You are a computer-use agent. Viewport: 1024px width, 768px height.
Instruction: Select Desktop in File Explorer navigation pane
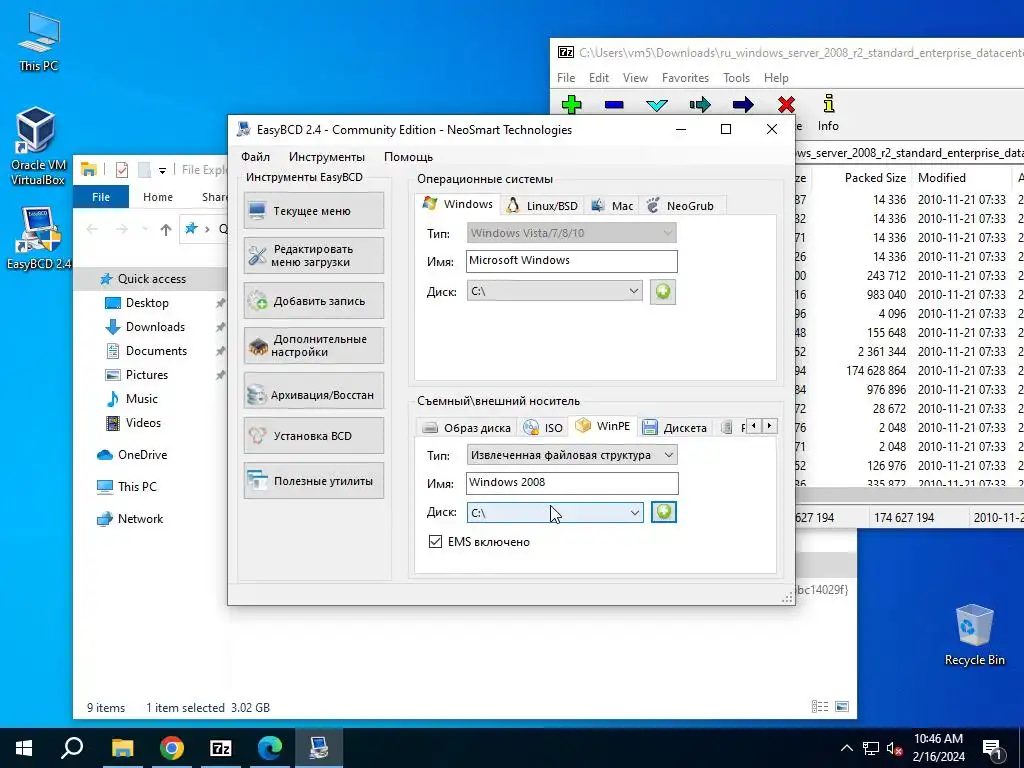tap(147, 303)
